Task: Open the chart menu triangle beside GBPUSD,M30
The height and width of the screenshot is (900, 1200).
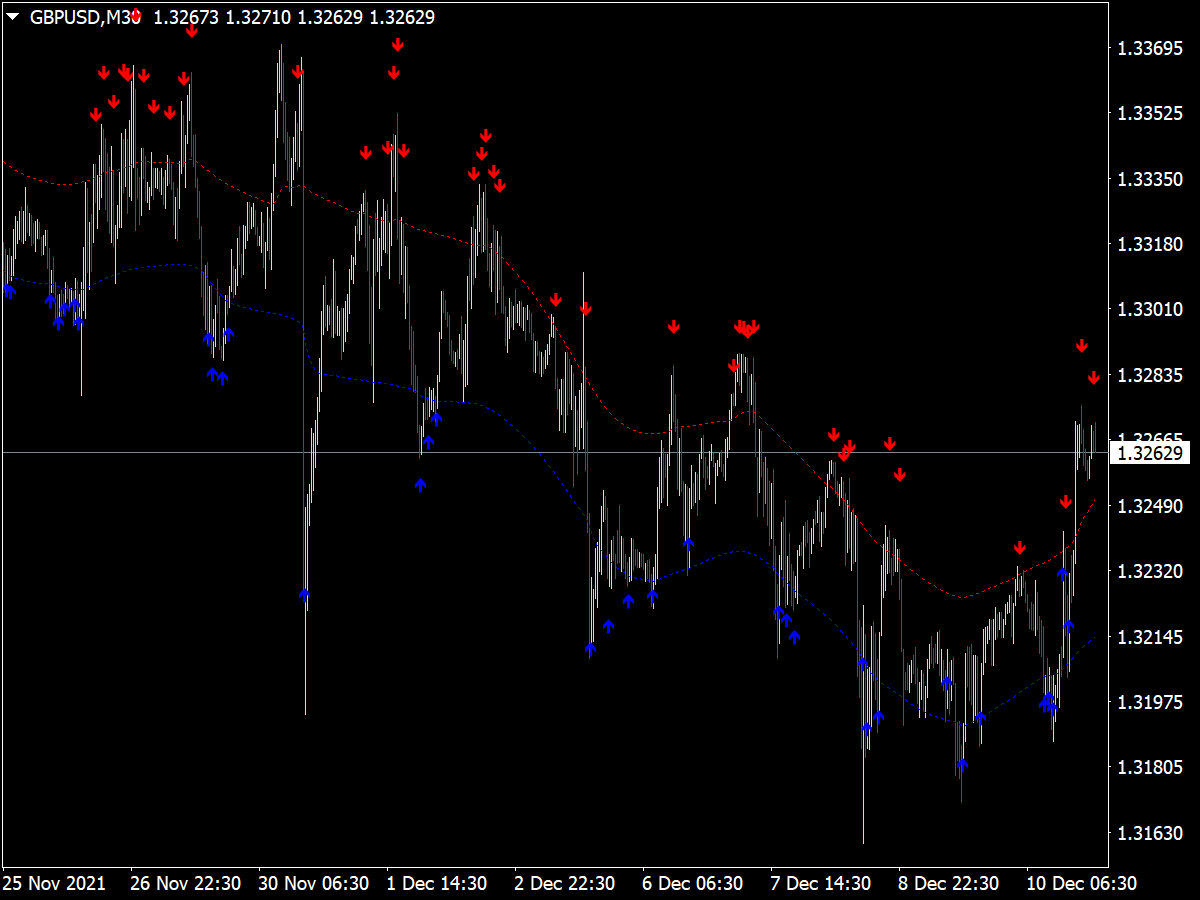Action: (x=14, y=17)
